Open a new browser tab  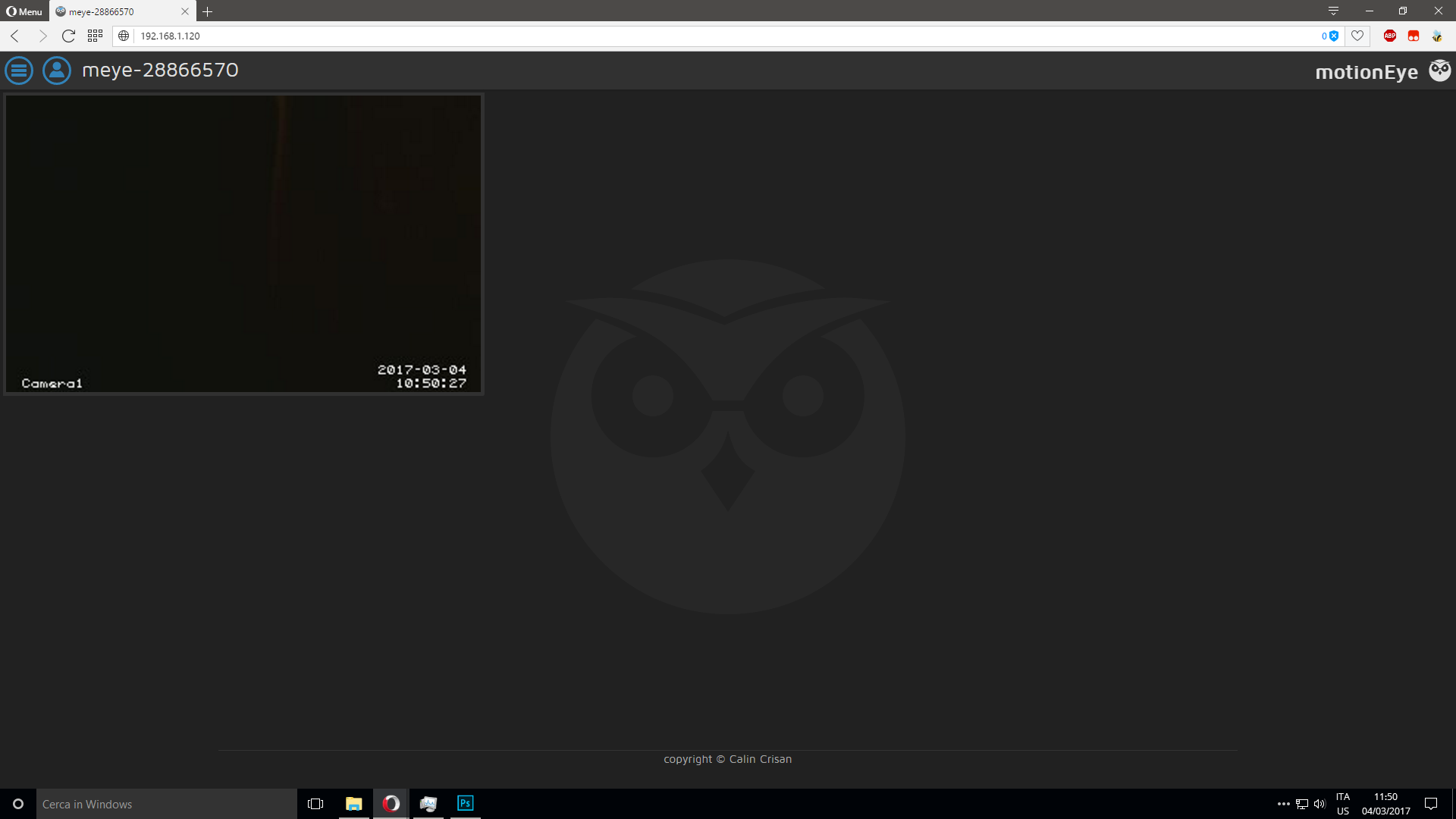click(x=207, y=11)
